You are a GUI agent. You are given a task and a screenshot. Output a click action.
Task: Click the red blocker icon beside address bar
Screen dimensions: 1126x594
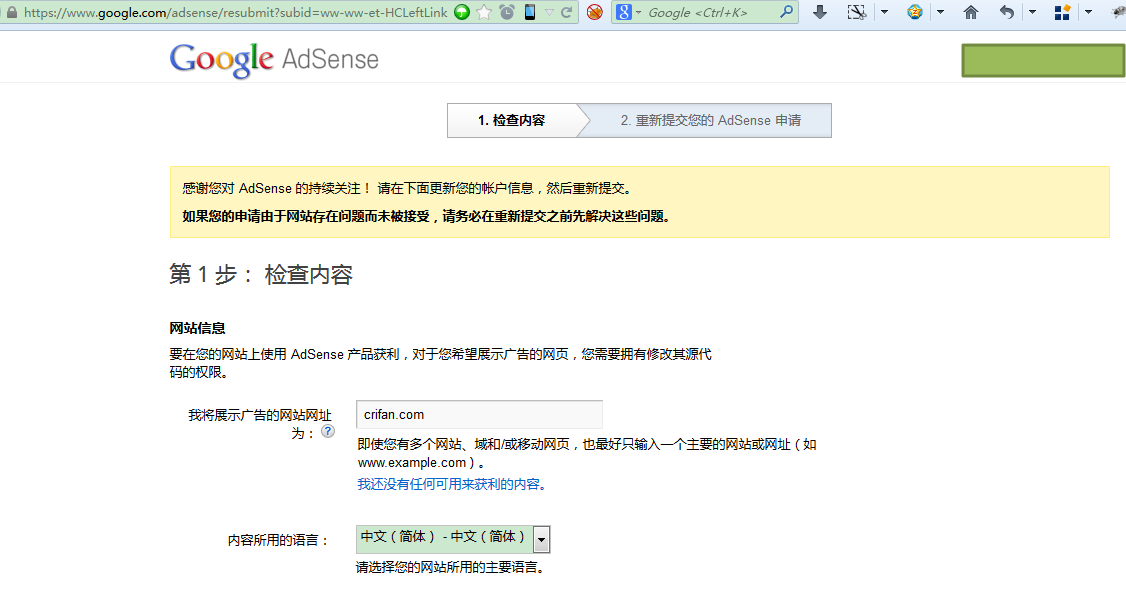click(595, 12)
